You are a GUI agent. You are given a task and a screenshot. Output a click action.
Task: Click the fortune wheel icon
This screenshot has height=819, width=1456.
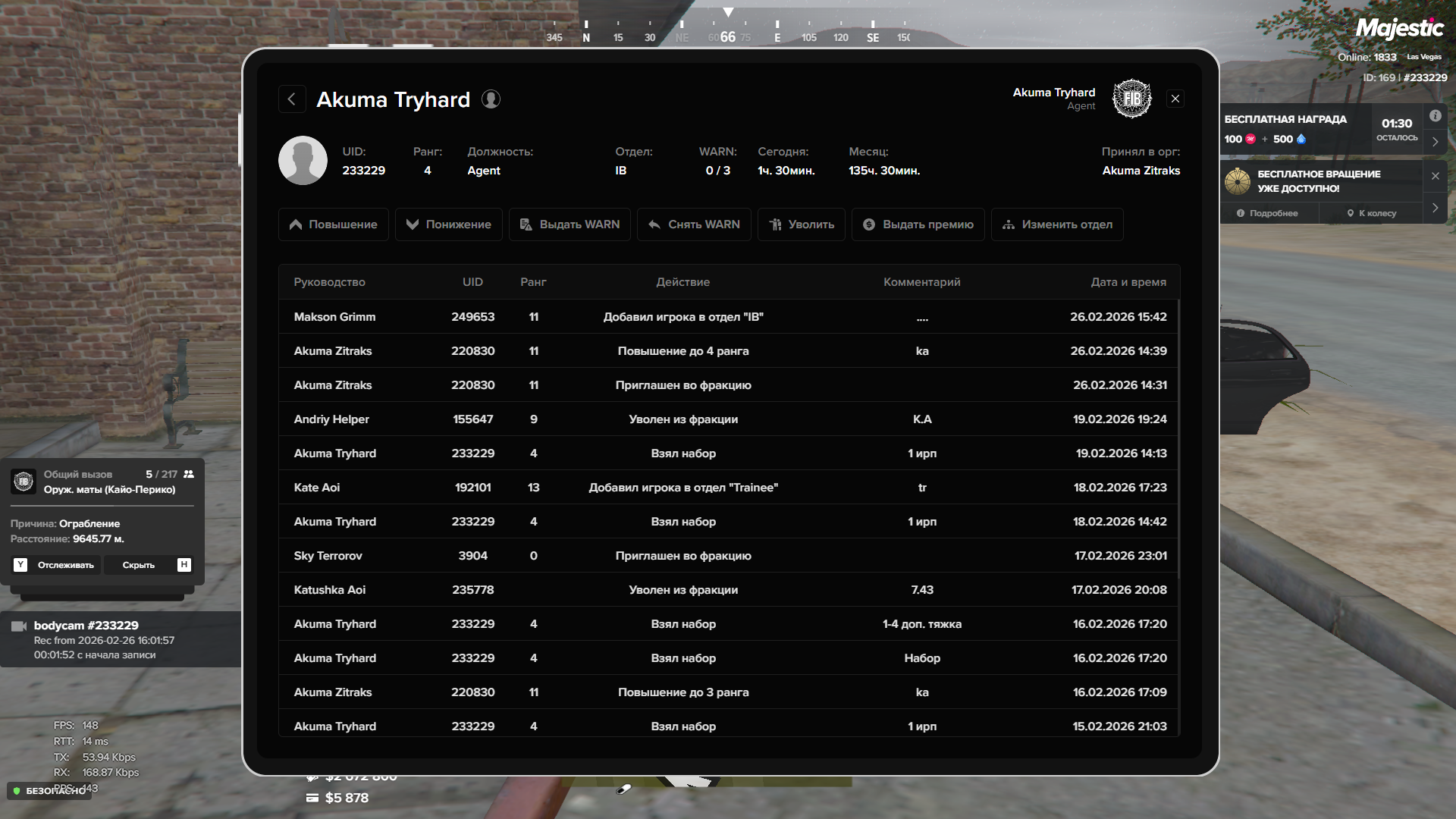tap(1238, 181)
